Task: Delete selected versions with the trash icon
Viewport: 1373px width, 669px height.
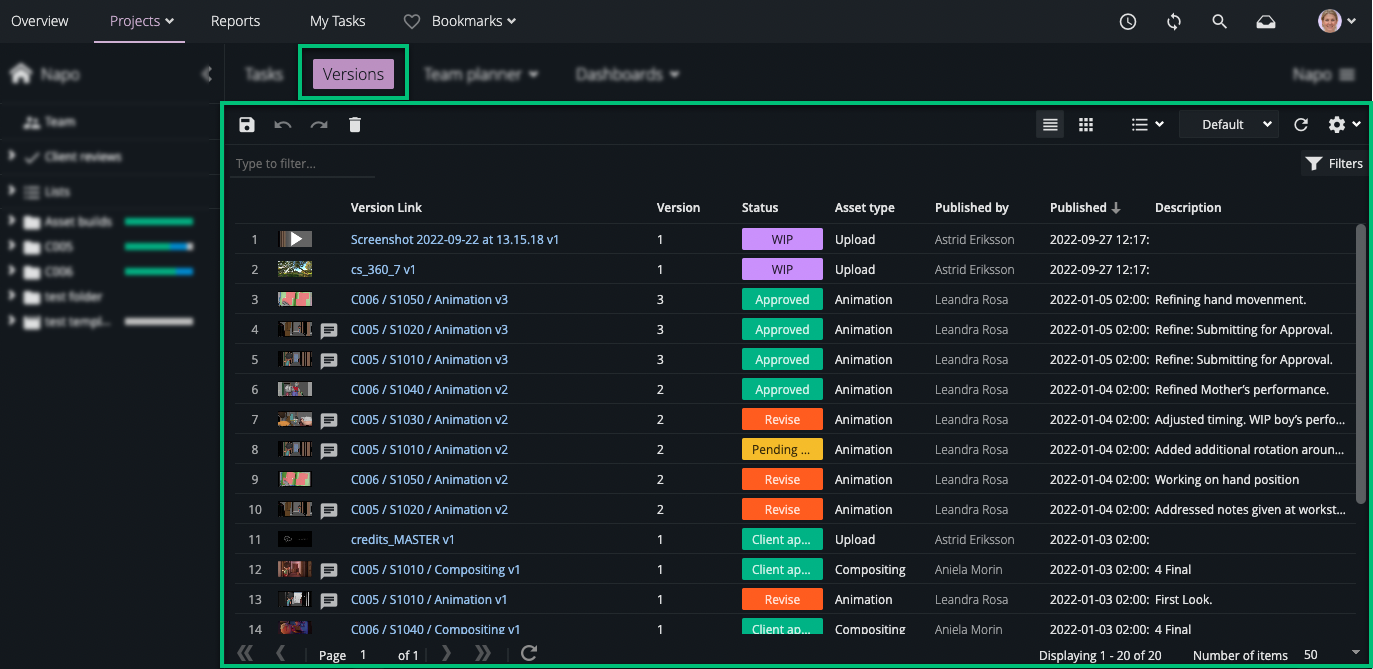Action: point(355,124)
